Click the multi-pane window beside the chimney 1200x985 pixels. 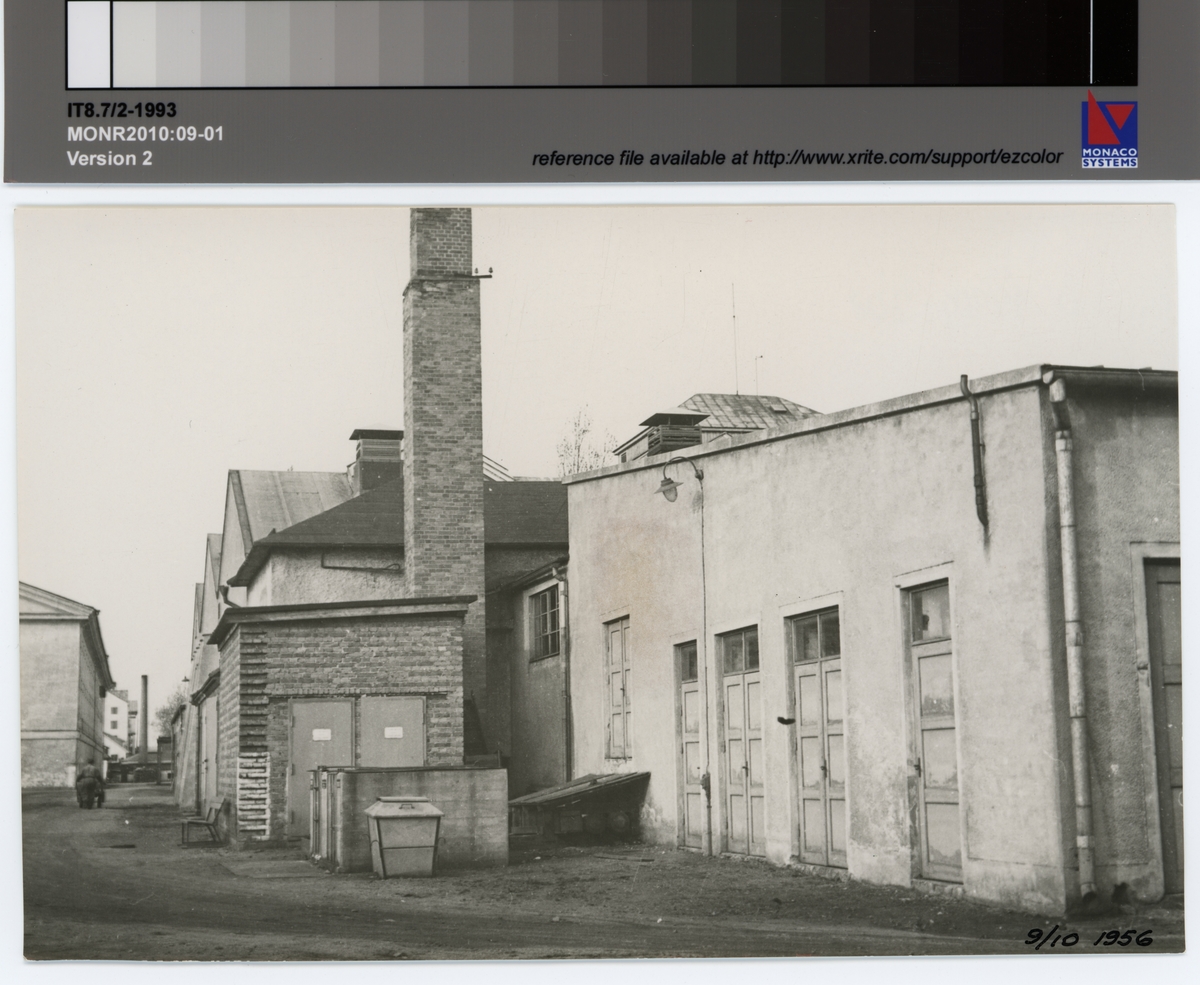(x=545, y=623)
